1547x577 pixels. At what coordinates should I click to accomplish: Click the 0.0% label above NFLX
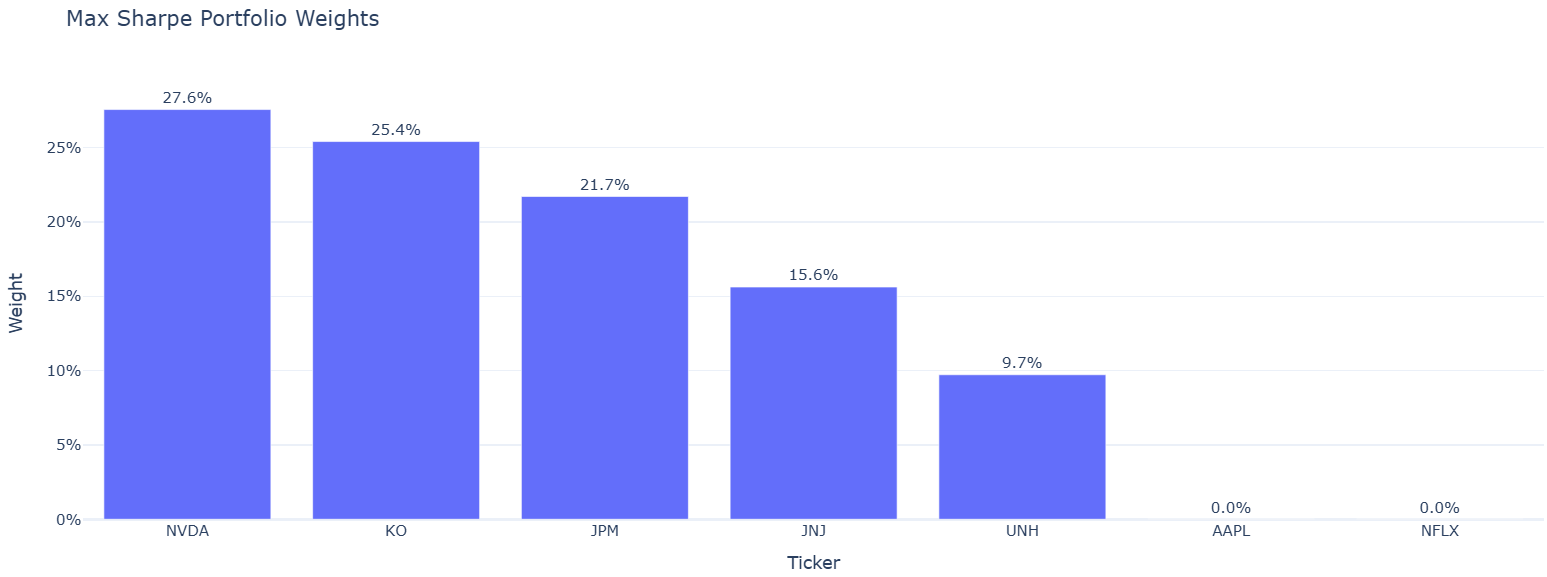click(1439, 508)
